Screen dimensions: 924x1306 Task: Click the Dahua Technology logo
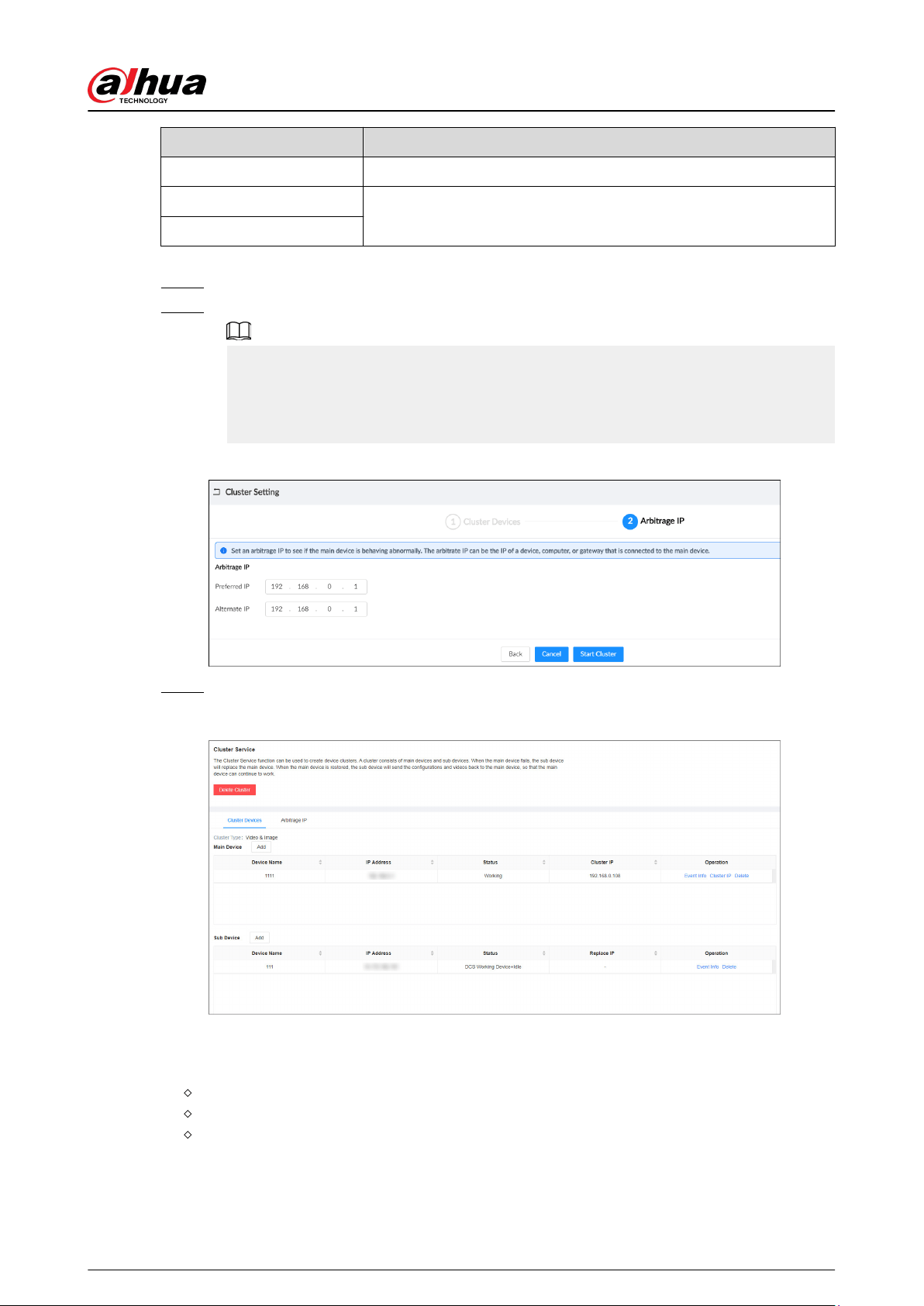coord(147,85)
